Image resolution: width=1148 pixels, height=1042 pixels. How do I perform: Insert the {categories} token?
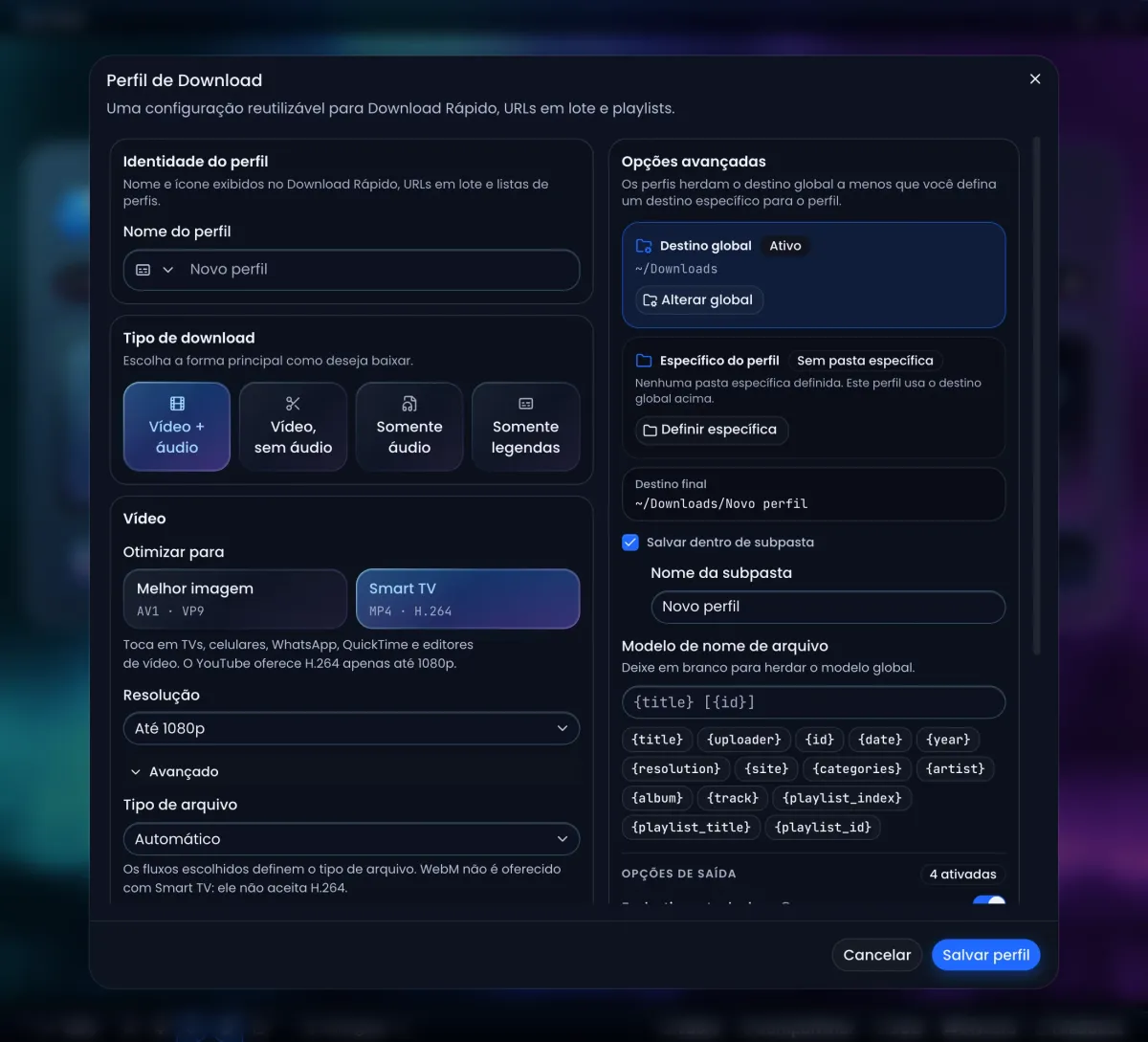857,768
